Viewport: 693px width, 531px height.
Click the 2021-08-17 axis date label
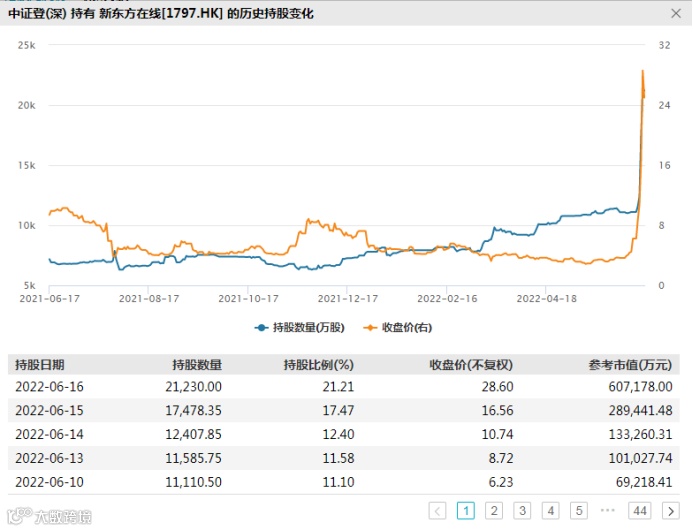coord(149,299)
